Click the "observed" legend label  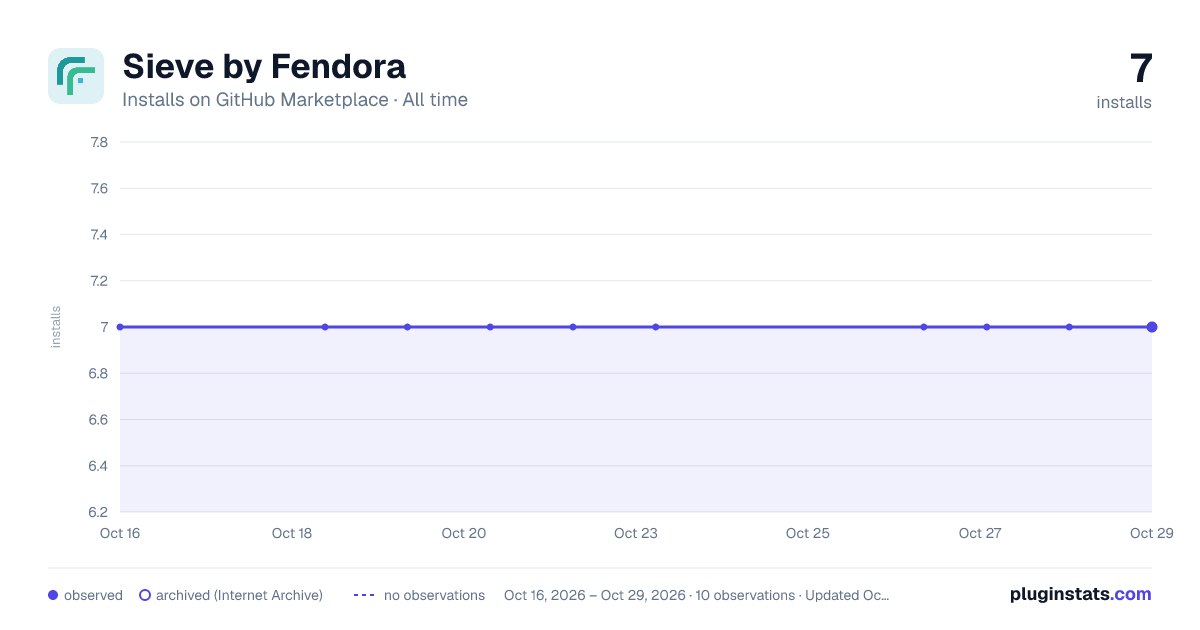coord(93,595)
